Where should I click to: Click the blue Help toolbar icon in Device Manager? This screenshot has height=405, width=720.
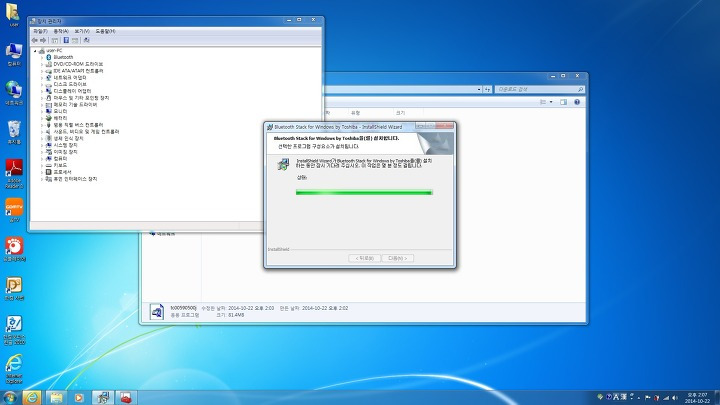[x=66, y=40]
